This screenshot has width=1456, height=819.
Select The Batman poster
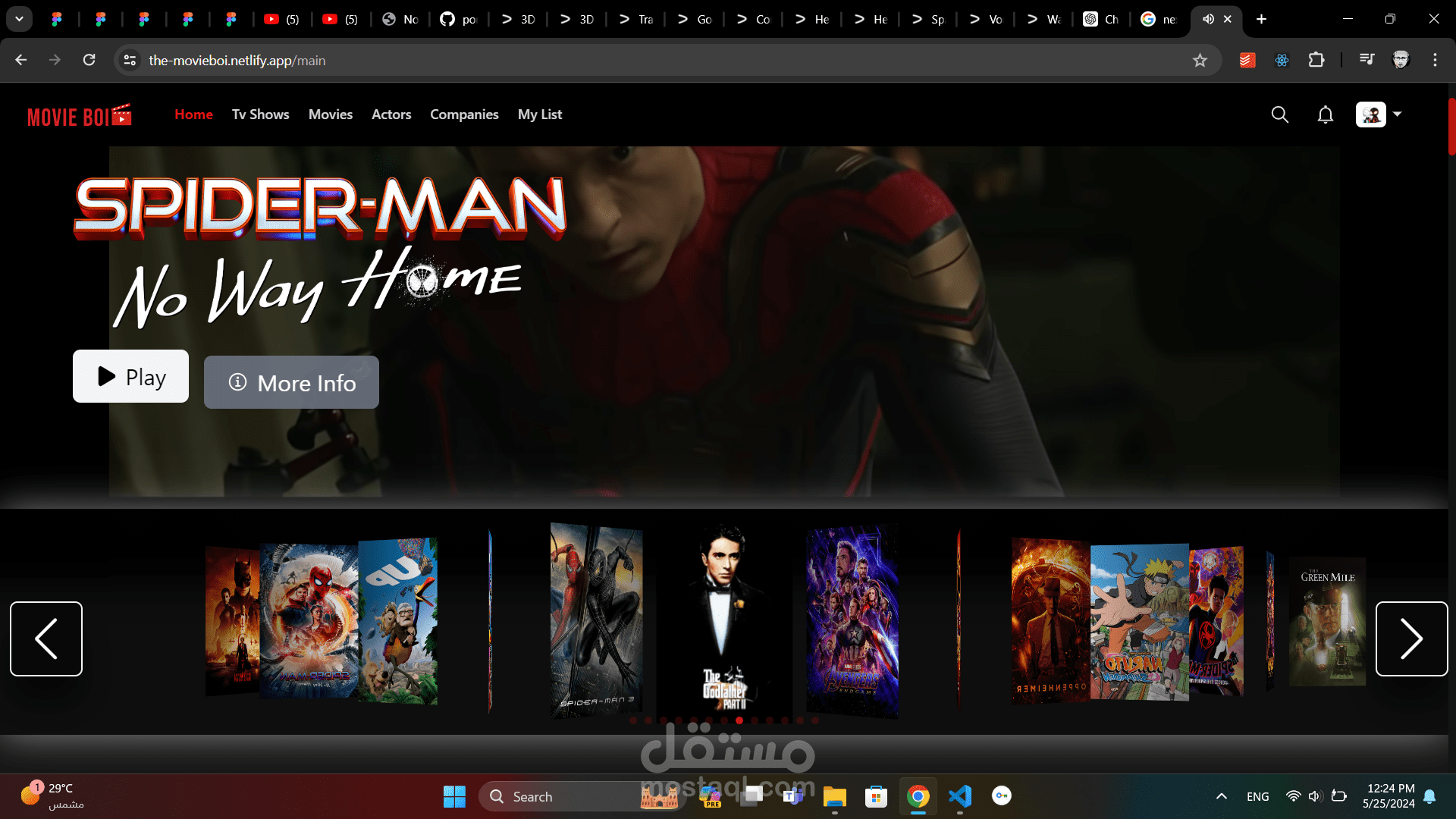pos(232,622)
